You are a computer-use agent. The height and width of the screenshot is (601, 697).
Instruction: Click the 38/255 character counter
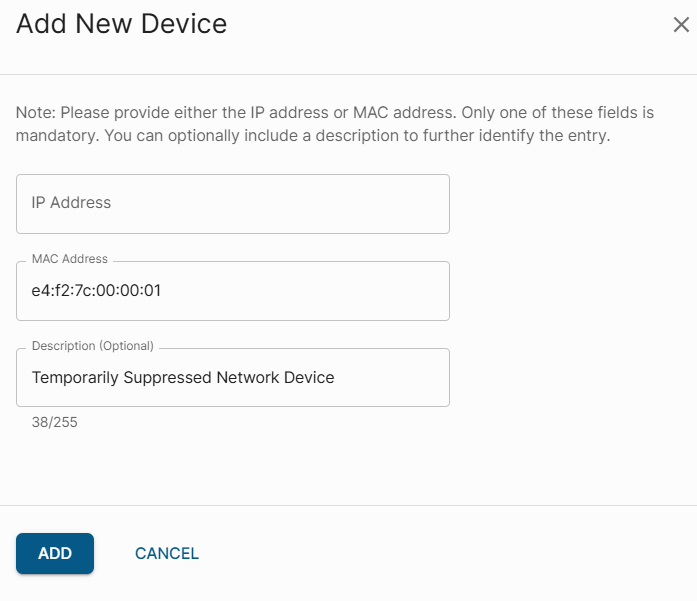pyautogui.click(x=55, y=423)
